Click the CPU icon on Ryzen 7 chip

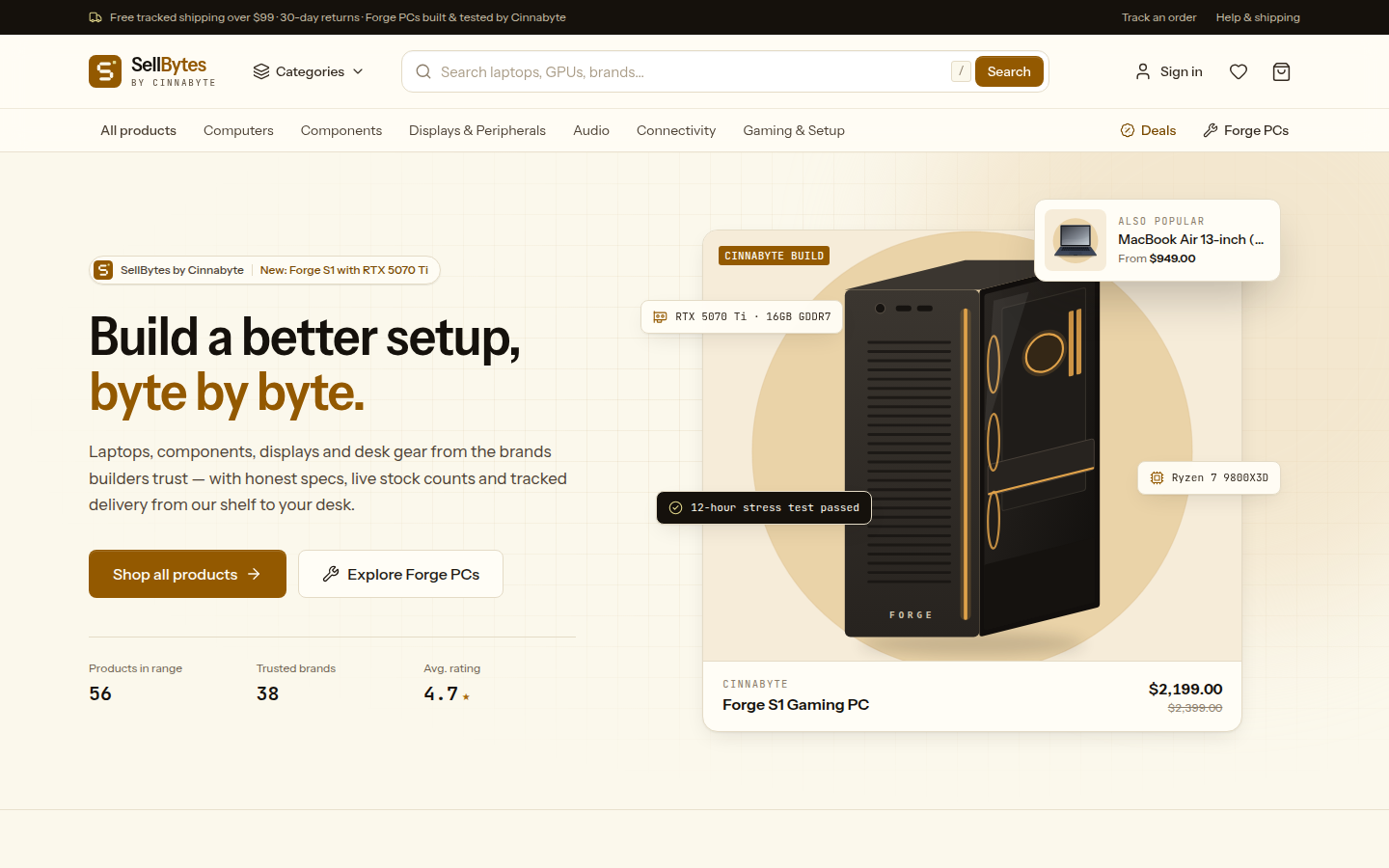1157,478
